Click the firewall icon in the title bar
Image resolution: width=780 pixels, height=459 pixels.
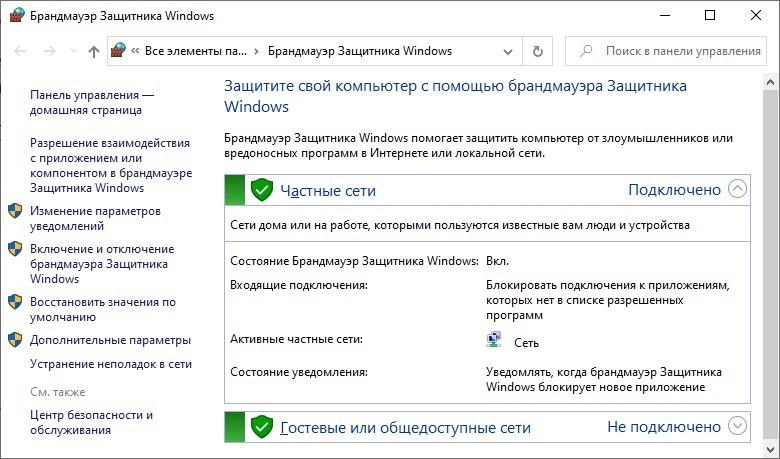pyautogui.click(x=16, y=15)
